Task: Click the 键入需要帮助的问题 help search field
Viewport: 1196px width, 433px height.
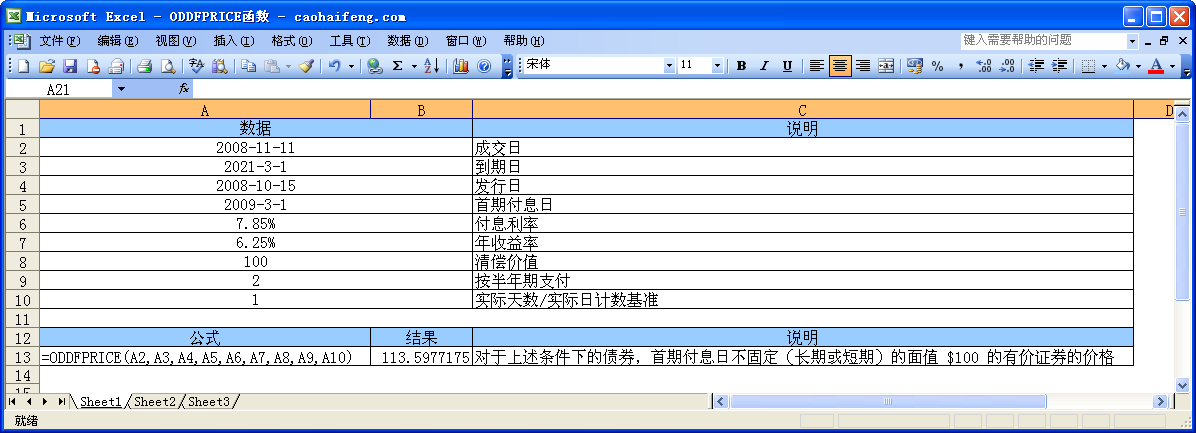Action: [x=1043, y=40]
